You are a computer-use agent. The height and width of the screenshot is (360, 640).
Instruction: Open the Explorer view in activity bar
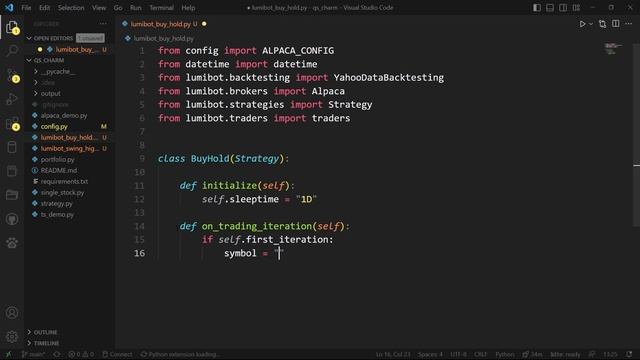[12, 27]
